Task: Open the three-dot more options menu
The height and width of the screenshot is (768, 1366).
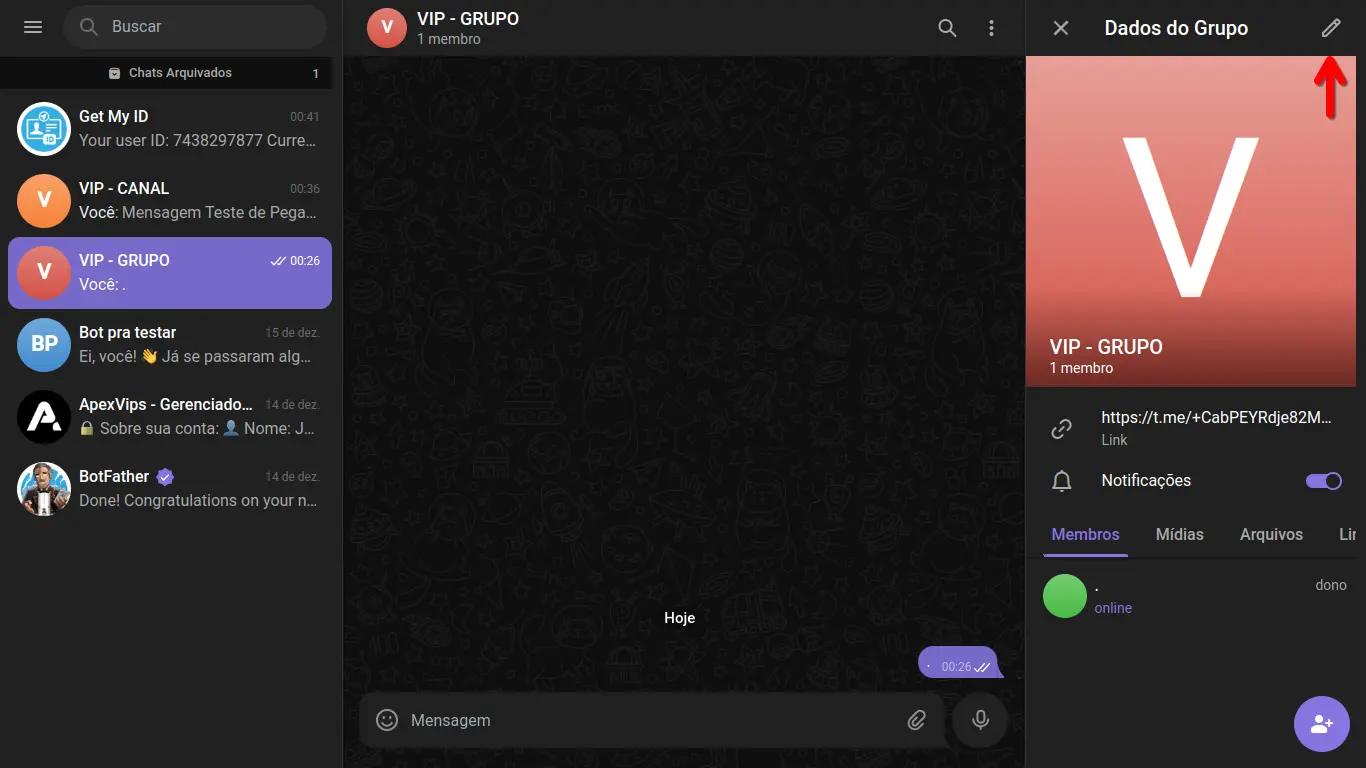Action: [991, 28]
